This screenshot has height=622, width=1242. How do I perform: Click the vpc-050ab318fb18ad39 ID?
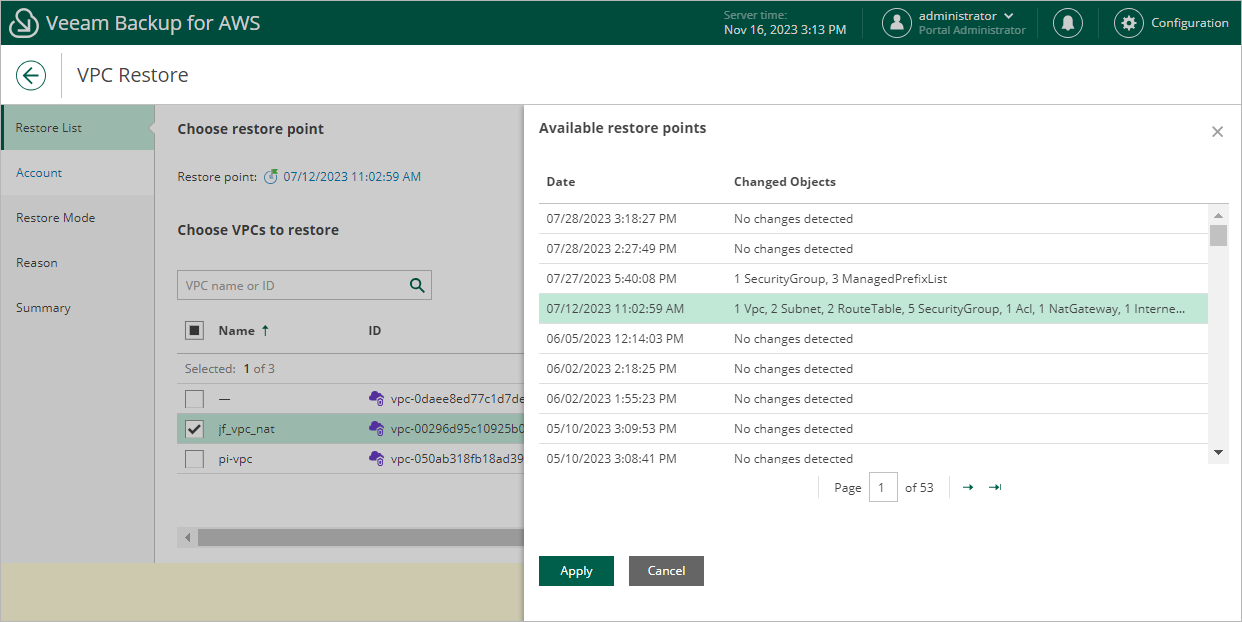[x=457, y=459]
